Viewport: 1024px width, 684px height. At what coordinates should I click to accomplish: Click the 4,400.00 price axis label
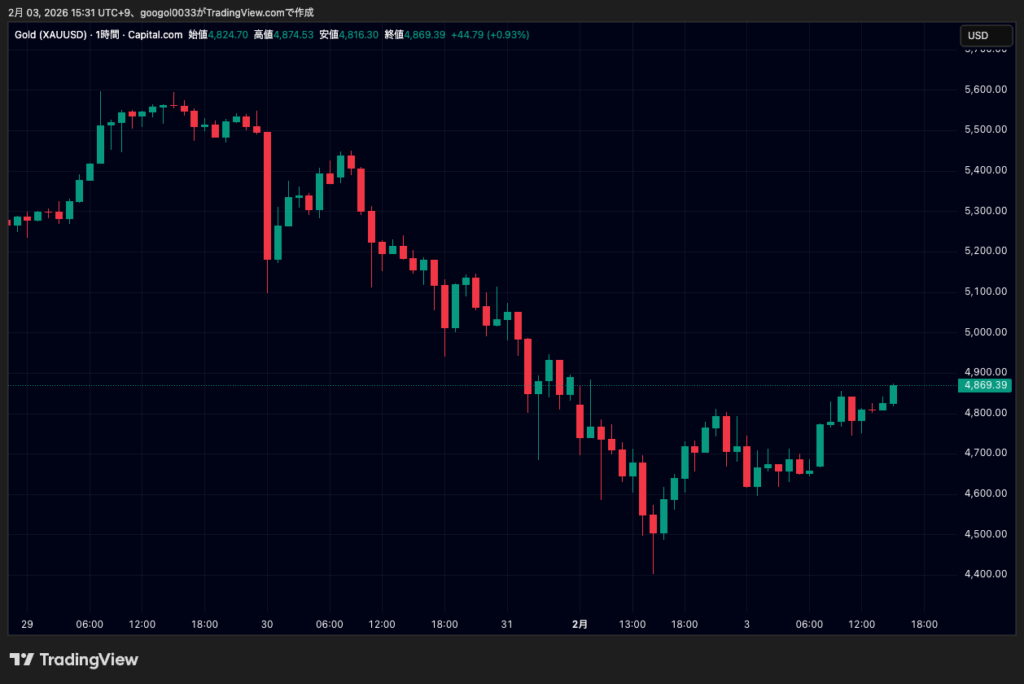[x=981, y=574]
